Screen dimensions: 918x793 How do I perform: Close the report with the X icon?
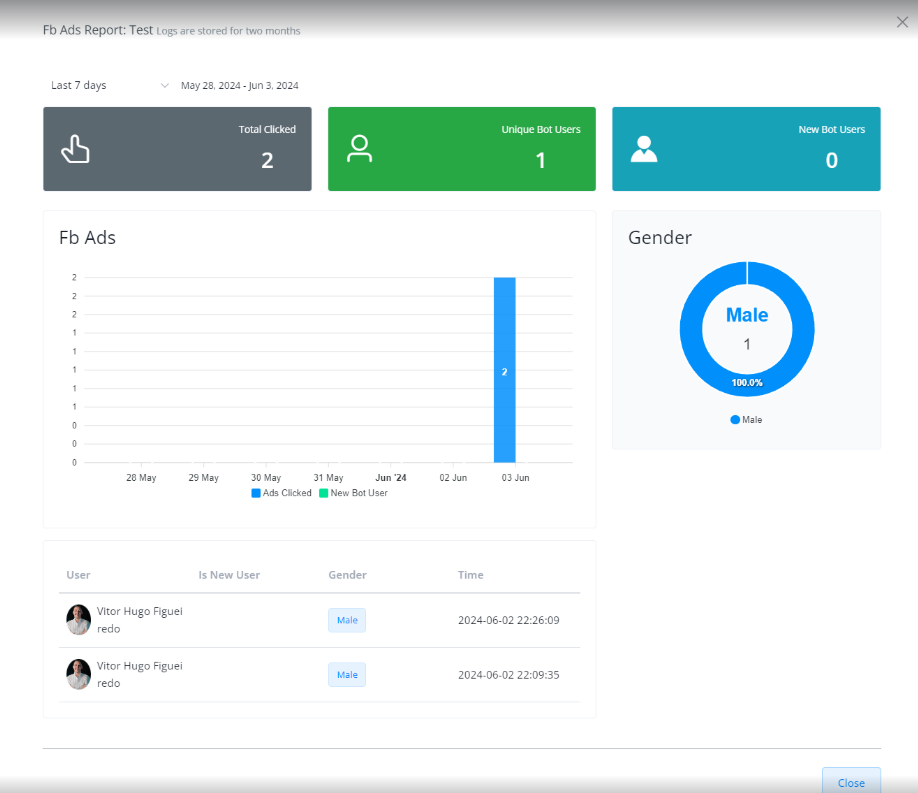tap(902, 22)
